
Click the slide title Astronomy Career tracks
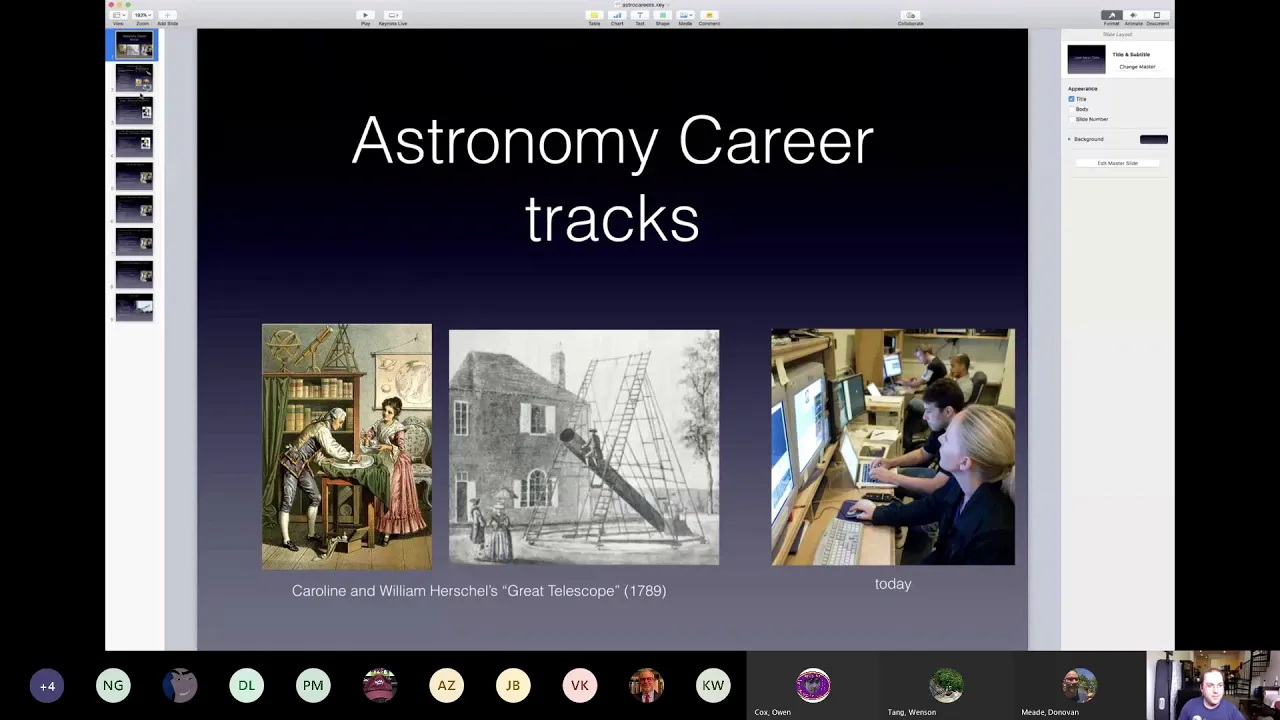612,179
